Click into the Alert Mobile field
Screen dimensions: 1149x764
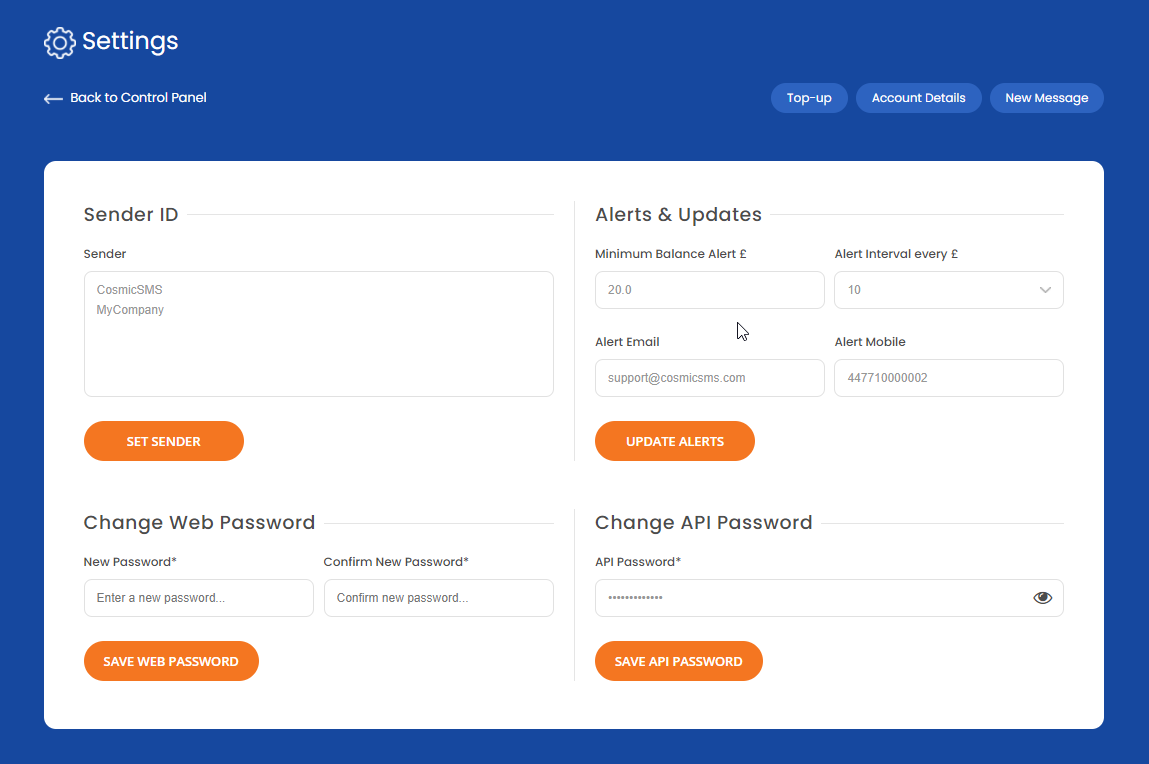pos(948,378)
